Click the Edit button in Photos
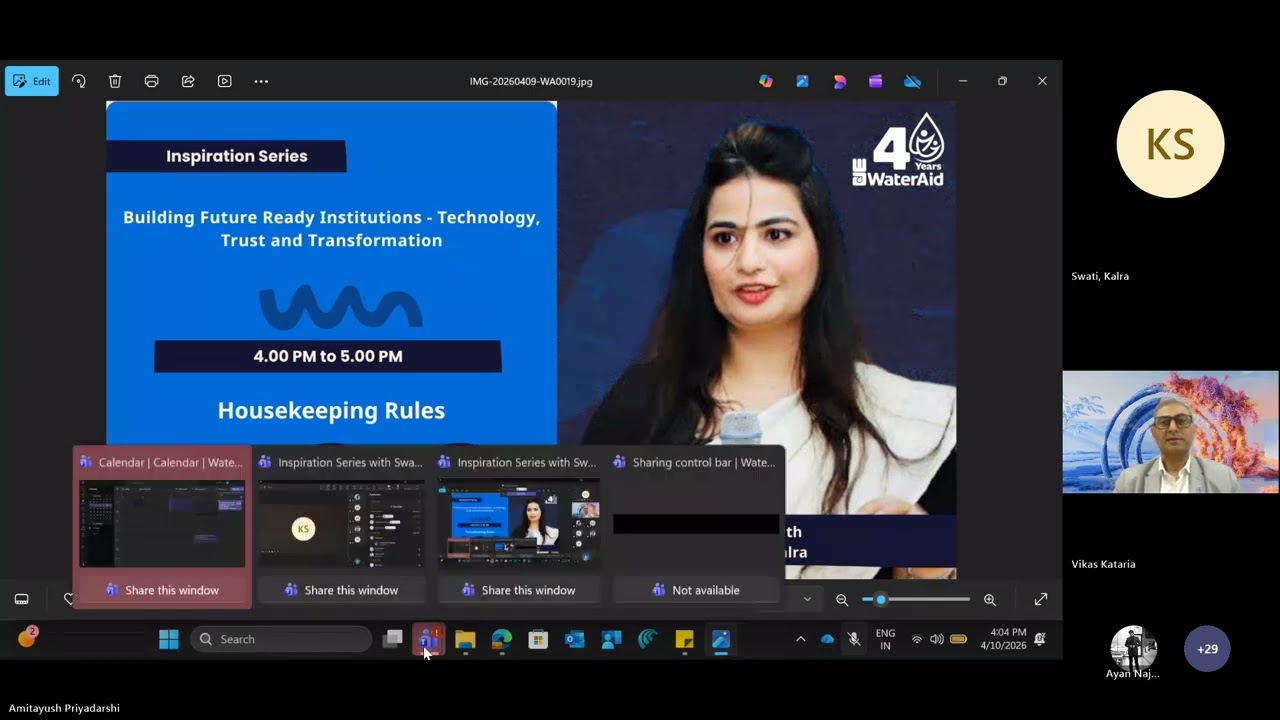 click(32, 81)
